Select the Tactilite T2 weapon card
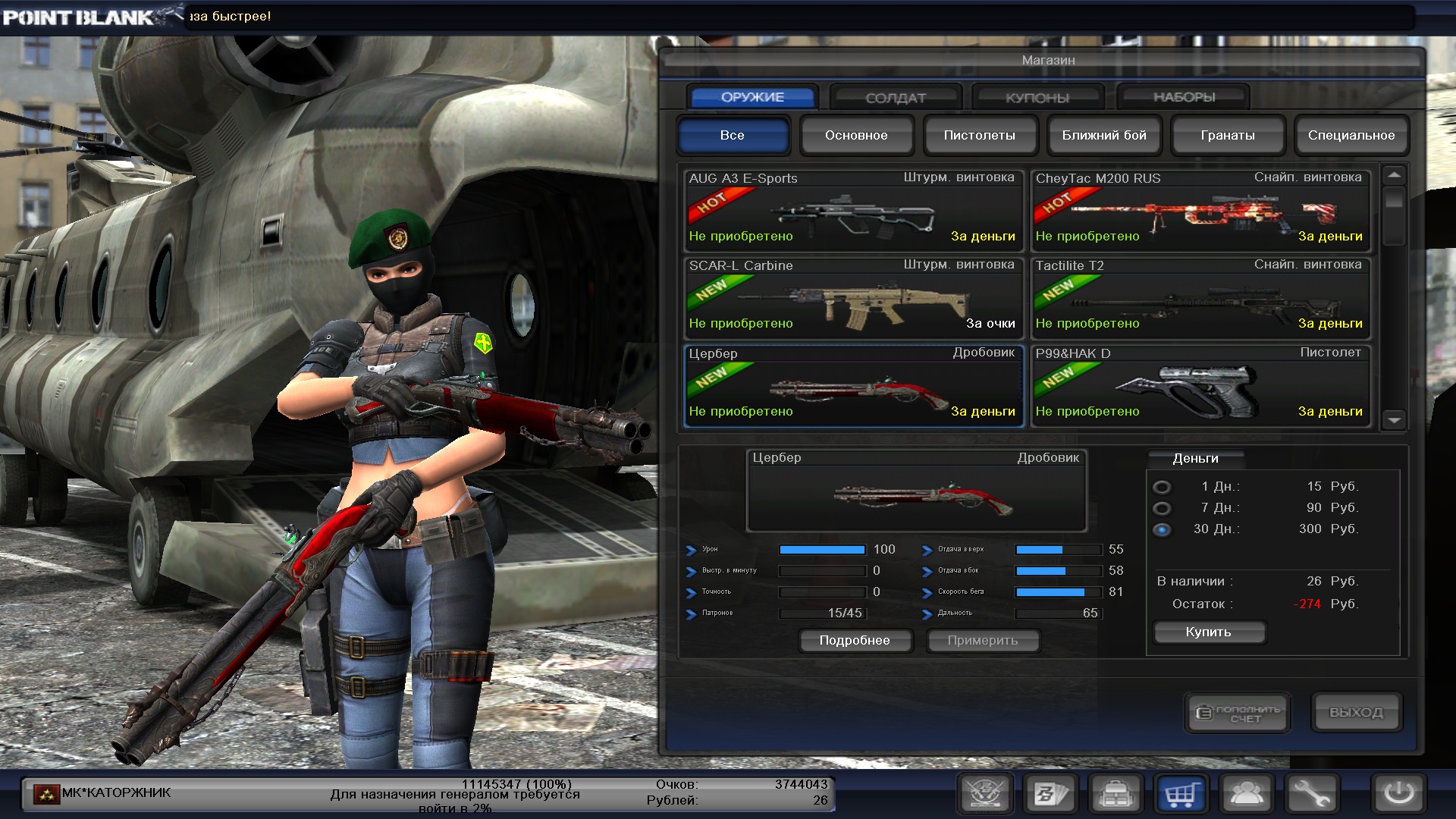Screen dimensions: 1456x819 (x=1200, y=298)
